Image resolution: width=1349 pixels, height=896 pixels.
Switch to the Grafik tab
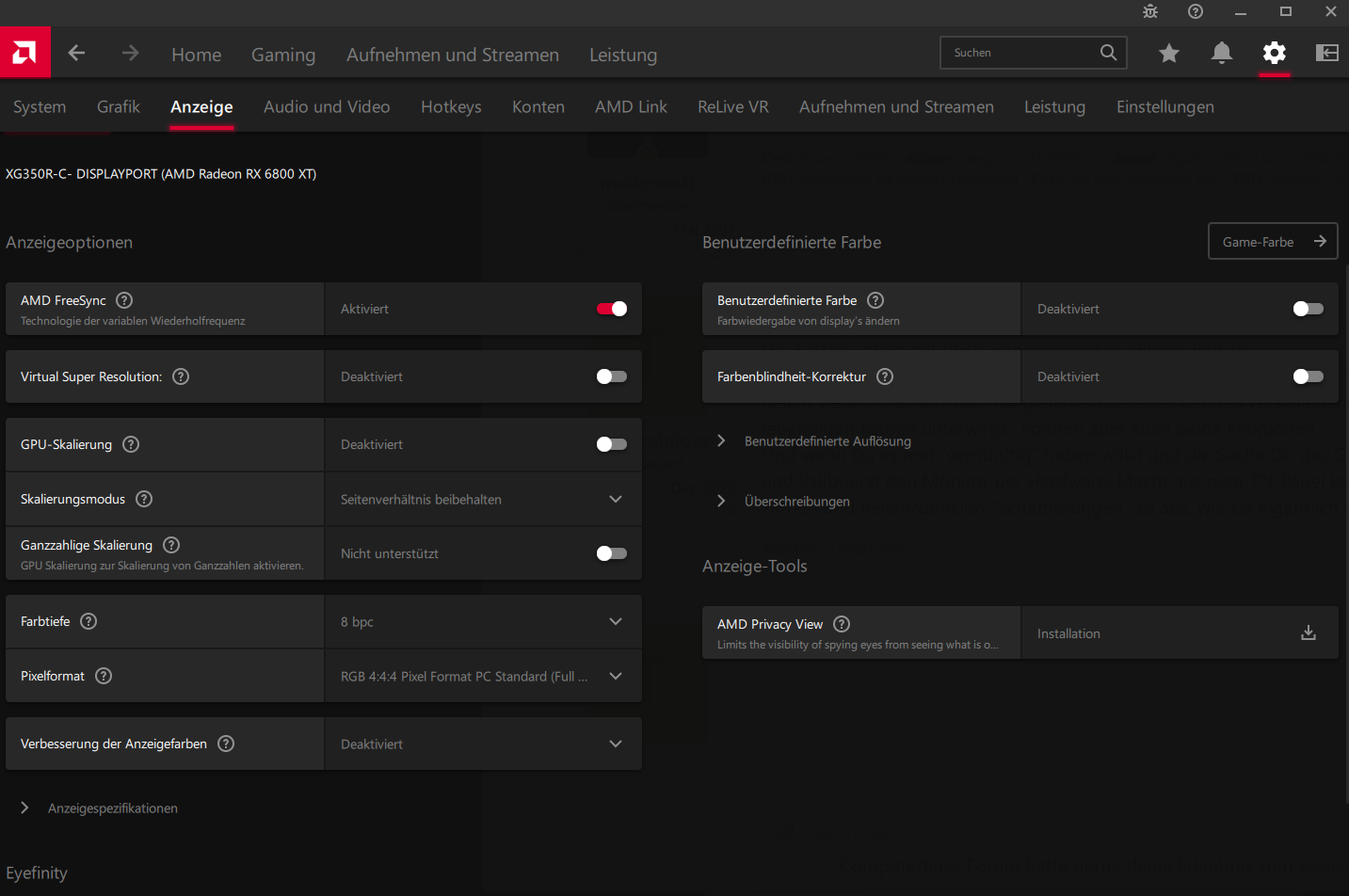point(119,107)
